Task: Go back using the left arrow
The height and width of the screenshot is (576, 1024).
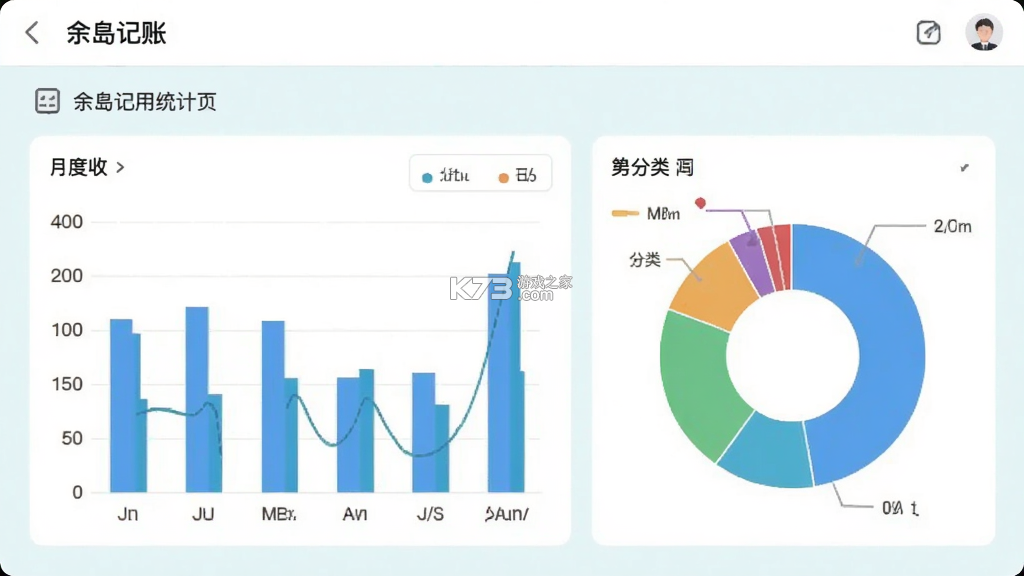Action: tap(32, 33)
